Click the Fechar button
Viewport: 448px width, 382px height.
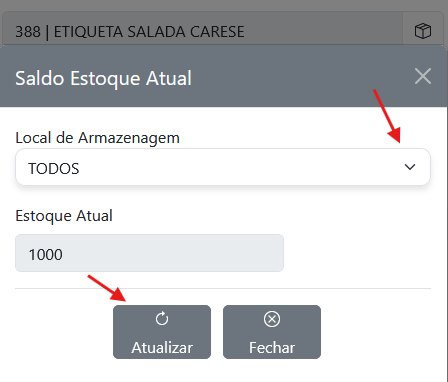272,332
